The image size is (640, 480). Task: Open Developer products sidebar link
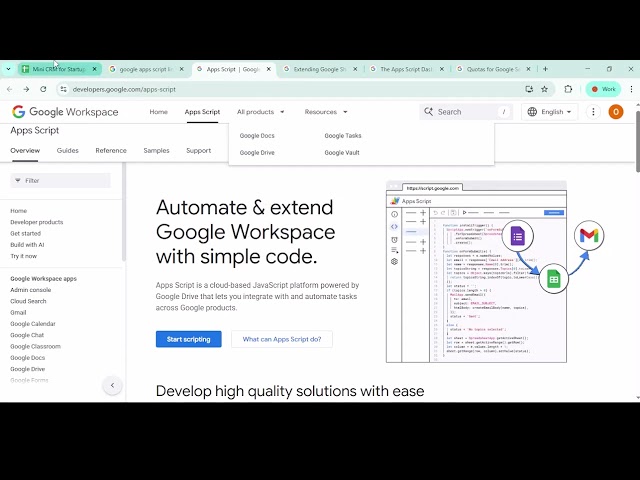pyautogui.click(x=37, y=222)
